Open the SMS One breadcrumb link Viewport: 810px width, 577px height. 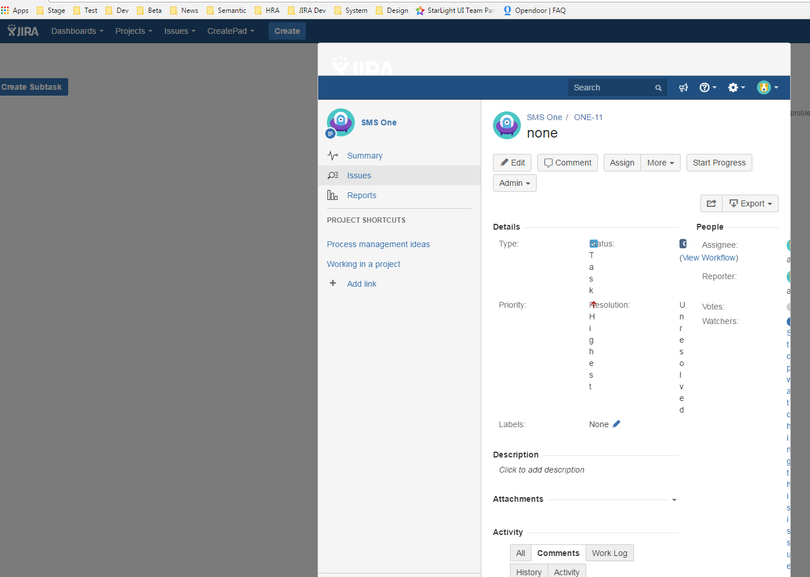pos(544,117)
